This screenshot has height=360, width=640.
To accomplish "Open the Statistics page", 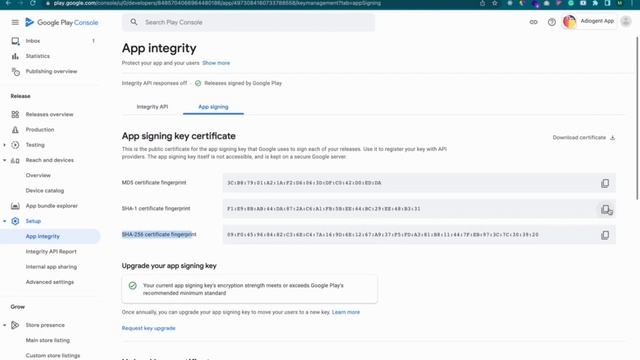I will pos(38,56).
